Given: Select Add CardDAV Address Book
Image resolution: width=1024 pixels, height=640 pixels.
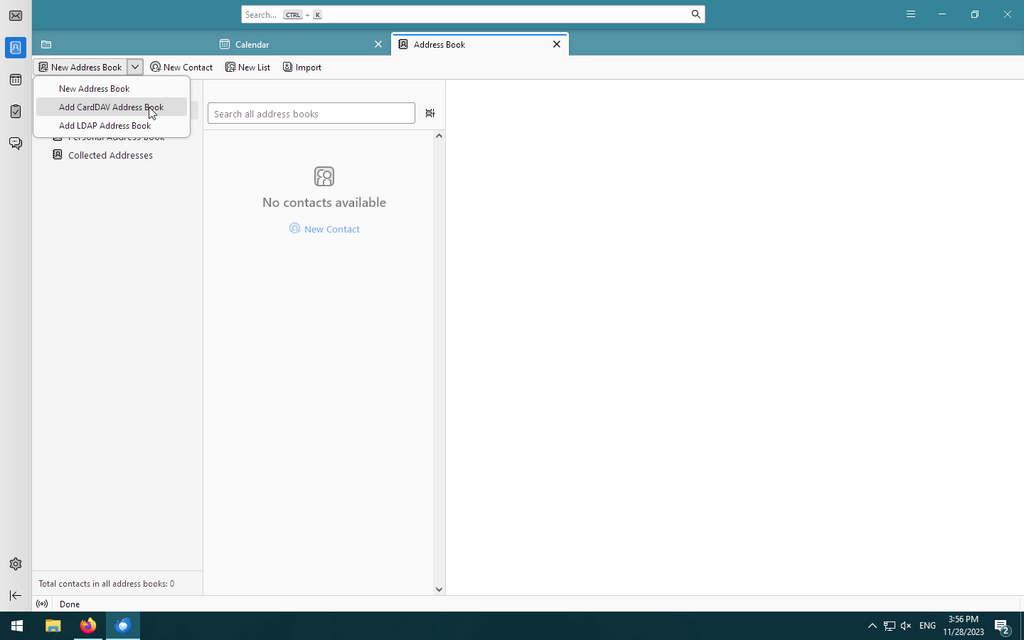Looking at the screenshot, I should point(111,107).
